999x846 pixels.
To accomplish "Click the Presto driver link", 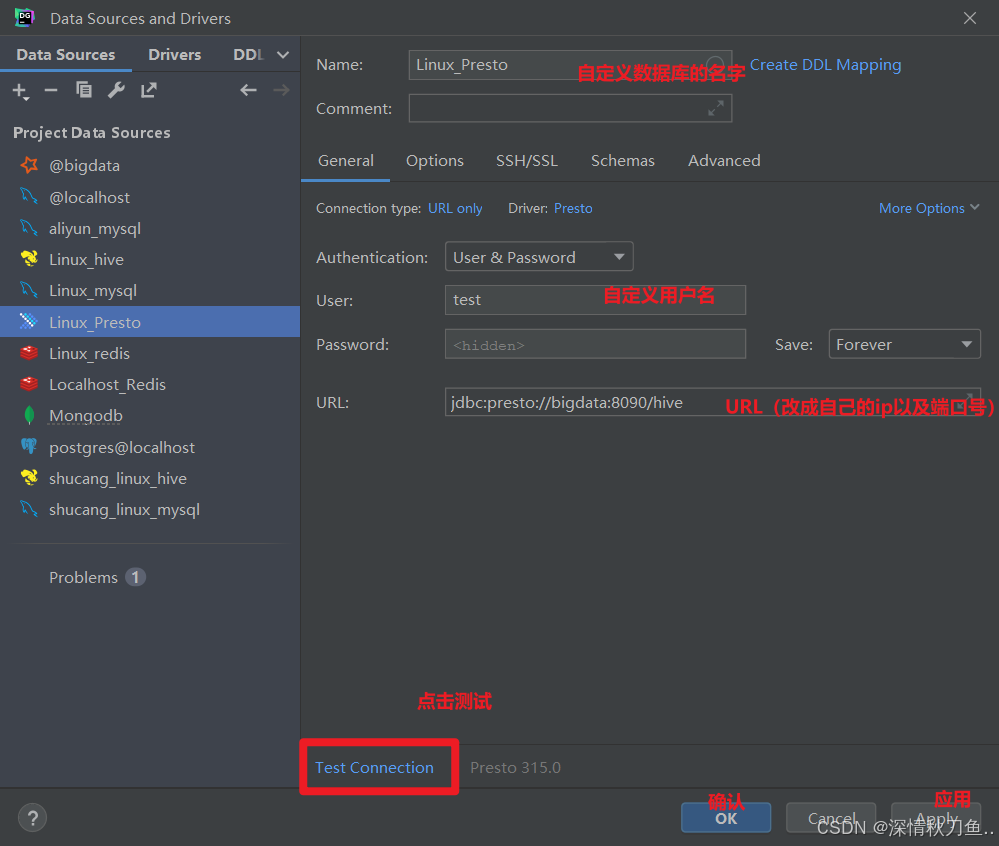I will click(573, 208).
